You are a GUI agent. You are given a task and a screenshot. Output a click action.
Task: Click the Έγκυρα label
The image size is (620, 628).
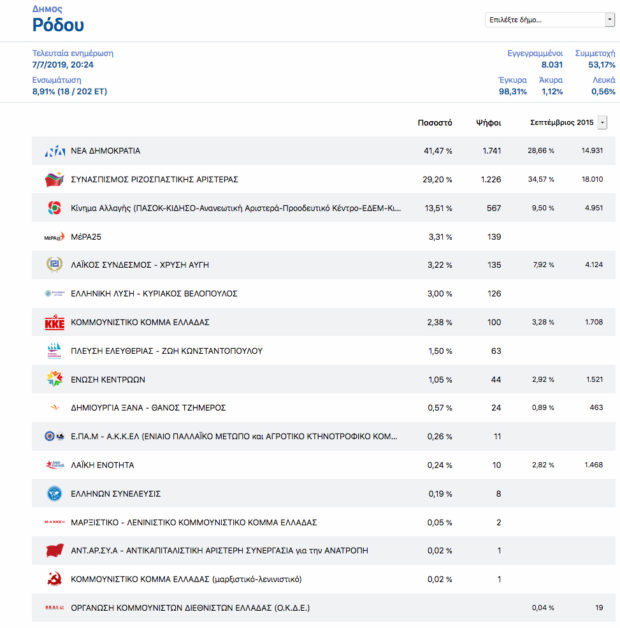pyautogui.click(x=512, y=80)
